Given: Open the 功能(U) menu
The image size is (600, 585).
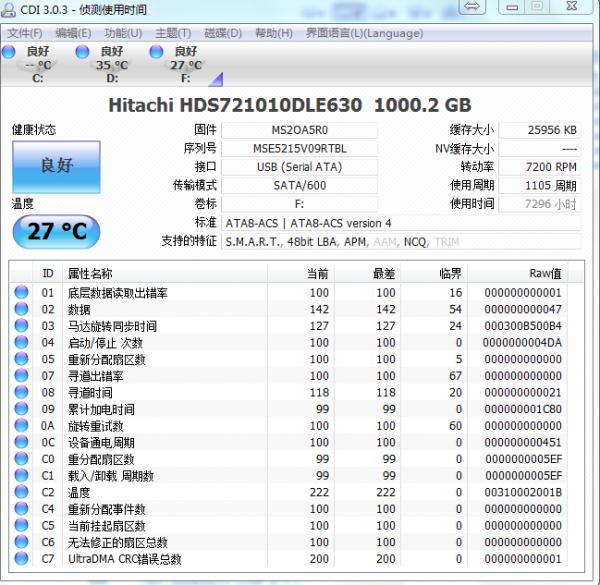Looking at the screenshot, I should [x=123, y=33].
